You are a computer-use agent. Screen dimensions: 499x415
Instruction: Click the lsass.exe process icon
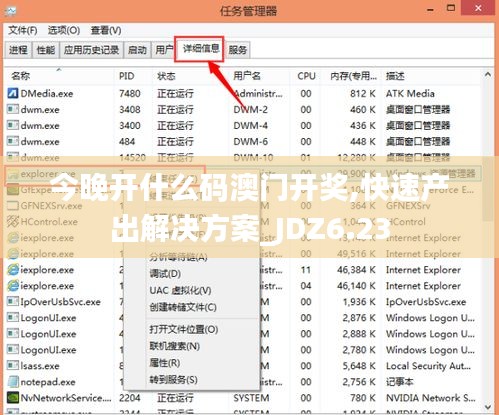(13, 366)
